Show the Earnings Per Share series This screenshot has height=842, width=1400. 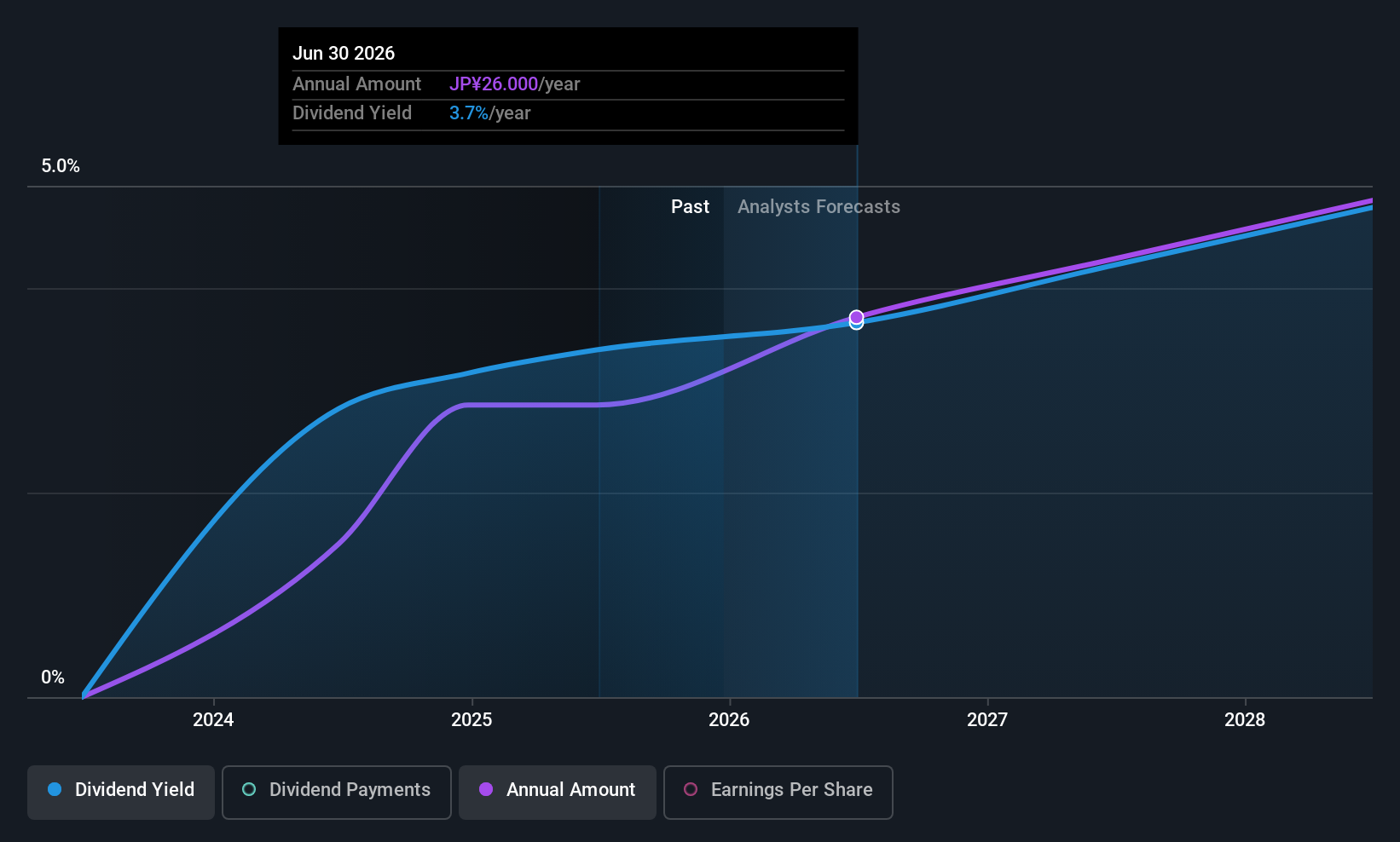(778, 792)
